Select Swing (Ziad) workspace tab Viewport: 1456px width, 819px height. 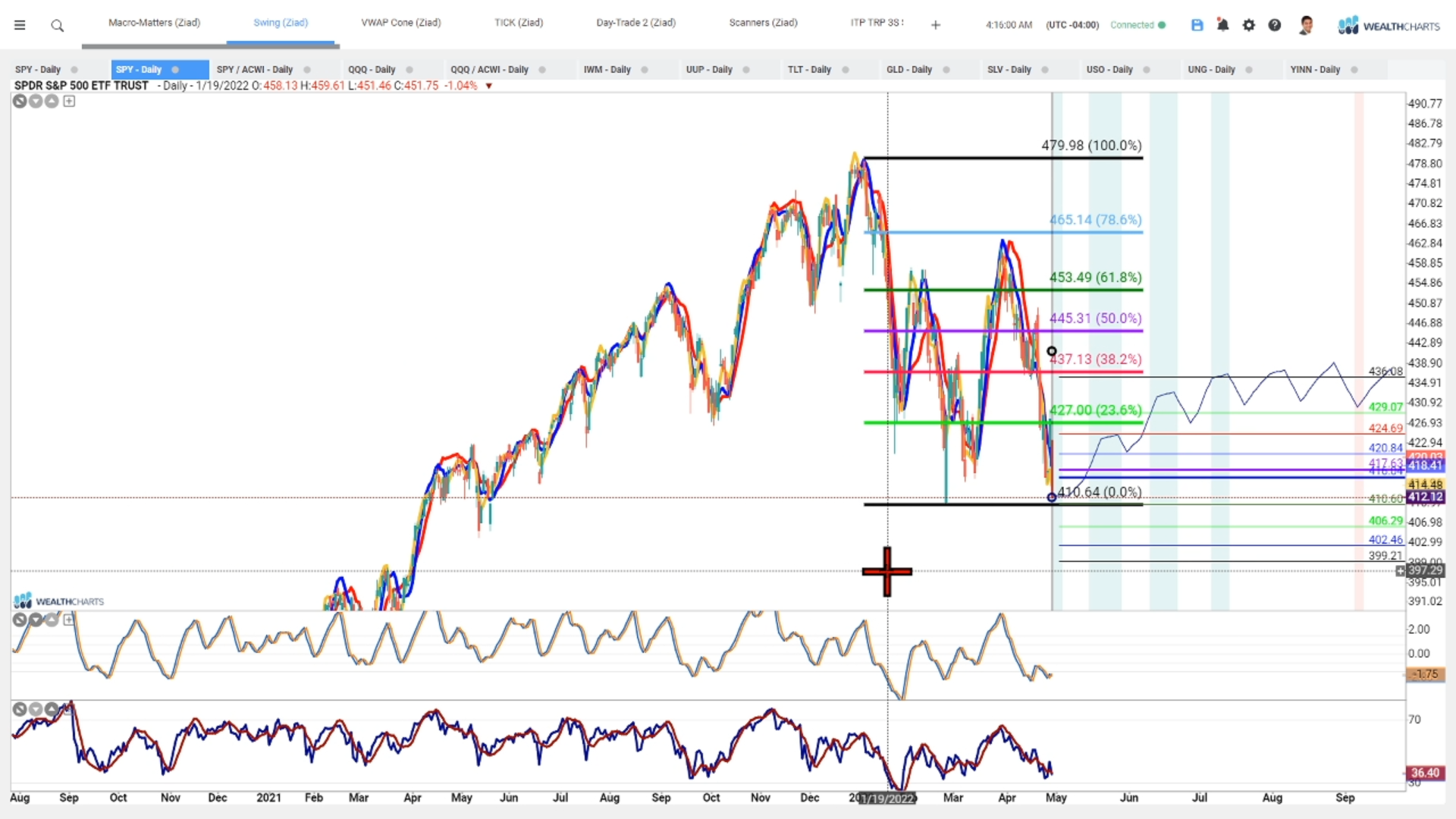pos(281,23)
